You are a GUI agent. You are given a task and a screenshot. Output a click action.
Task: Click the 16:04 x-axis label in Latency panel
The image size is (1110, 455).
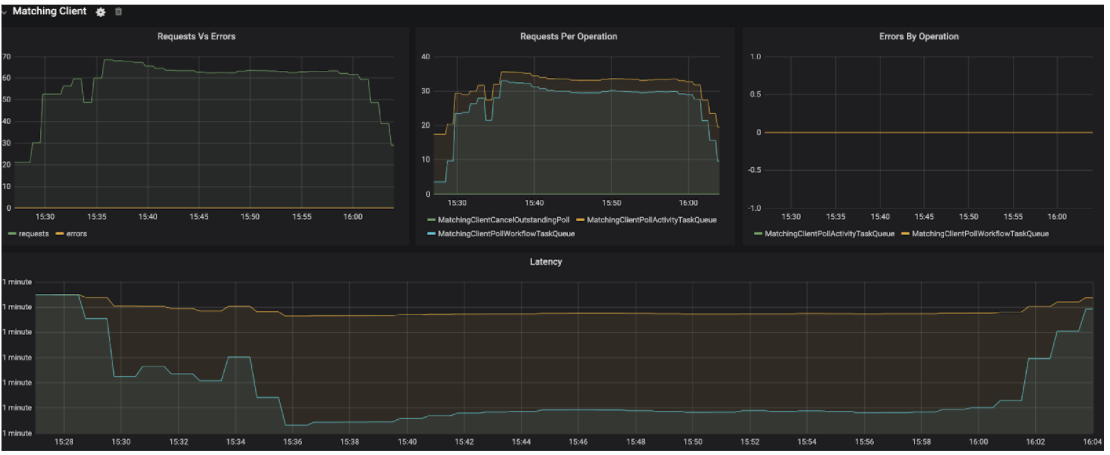coord(1093,442)
